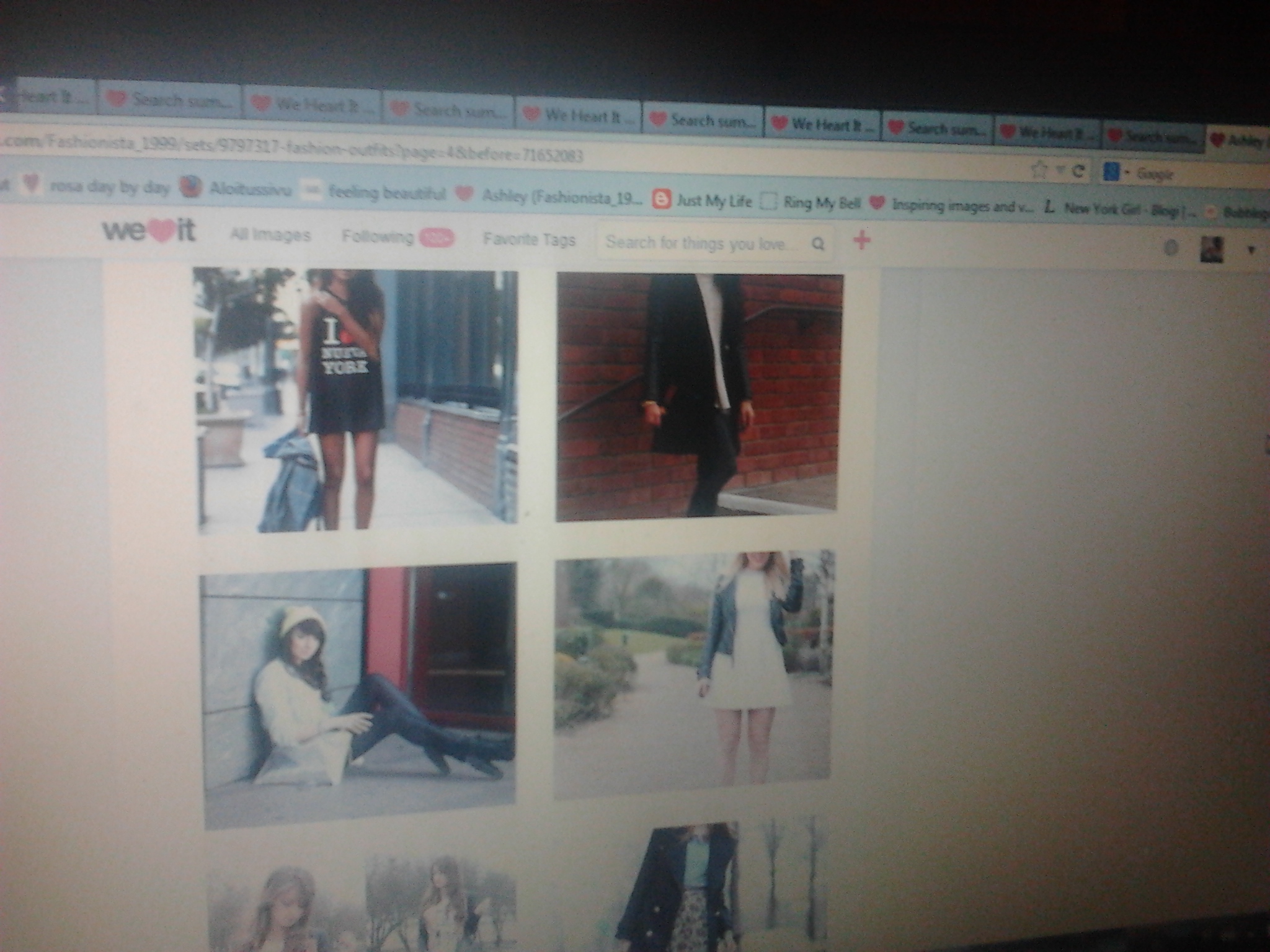Screen dimensions: 1270x952
Task: Open the 'Just My Life' Blogger bookmark
Action: click(x=703, y=200)
